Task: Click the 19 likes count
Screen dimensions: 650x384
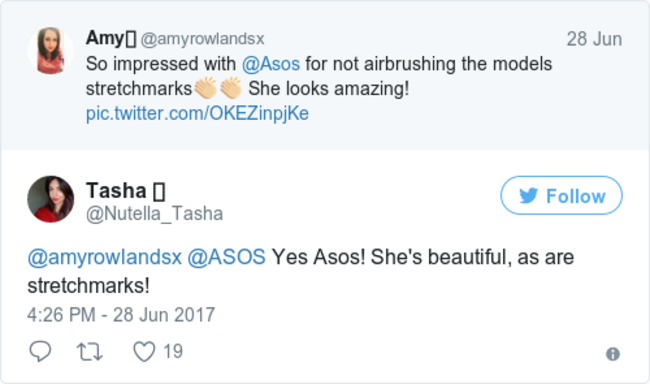Action: click(173, 351)
